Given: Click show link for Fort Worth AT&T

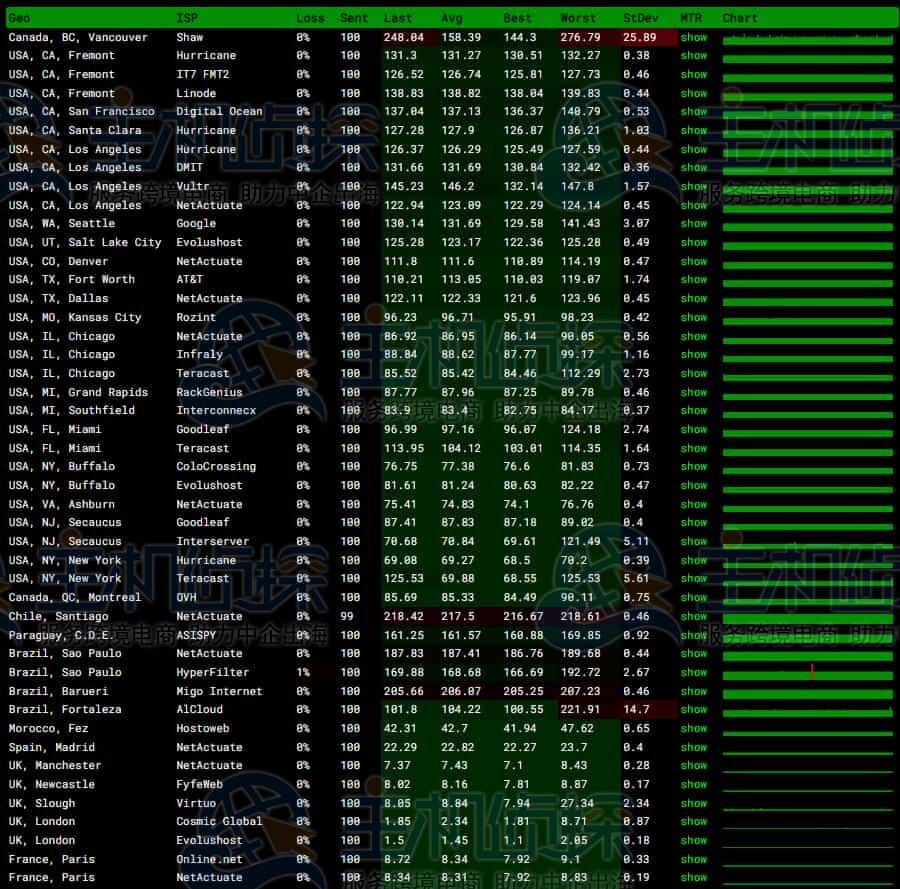Looking at the screenshot, I should tap(693, 280).
